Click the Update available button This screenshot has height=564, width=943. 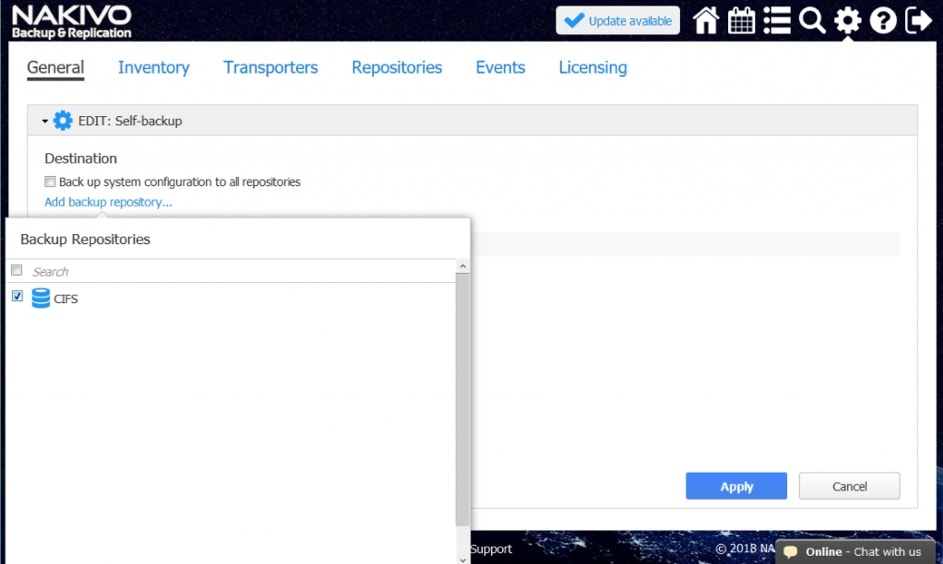[x=618, y=21]
